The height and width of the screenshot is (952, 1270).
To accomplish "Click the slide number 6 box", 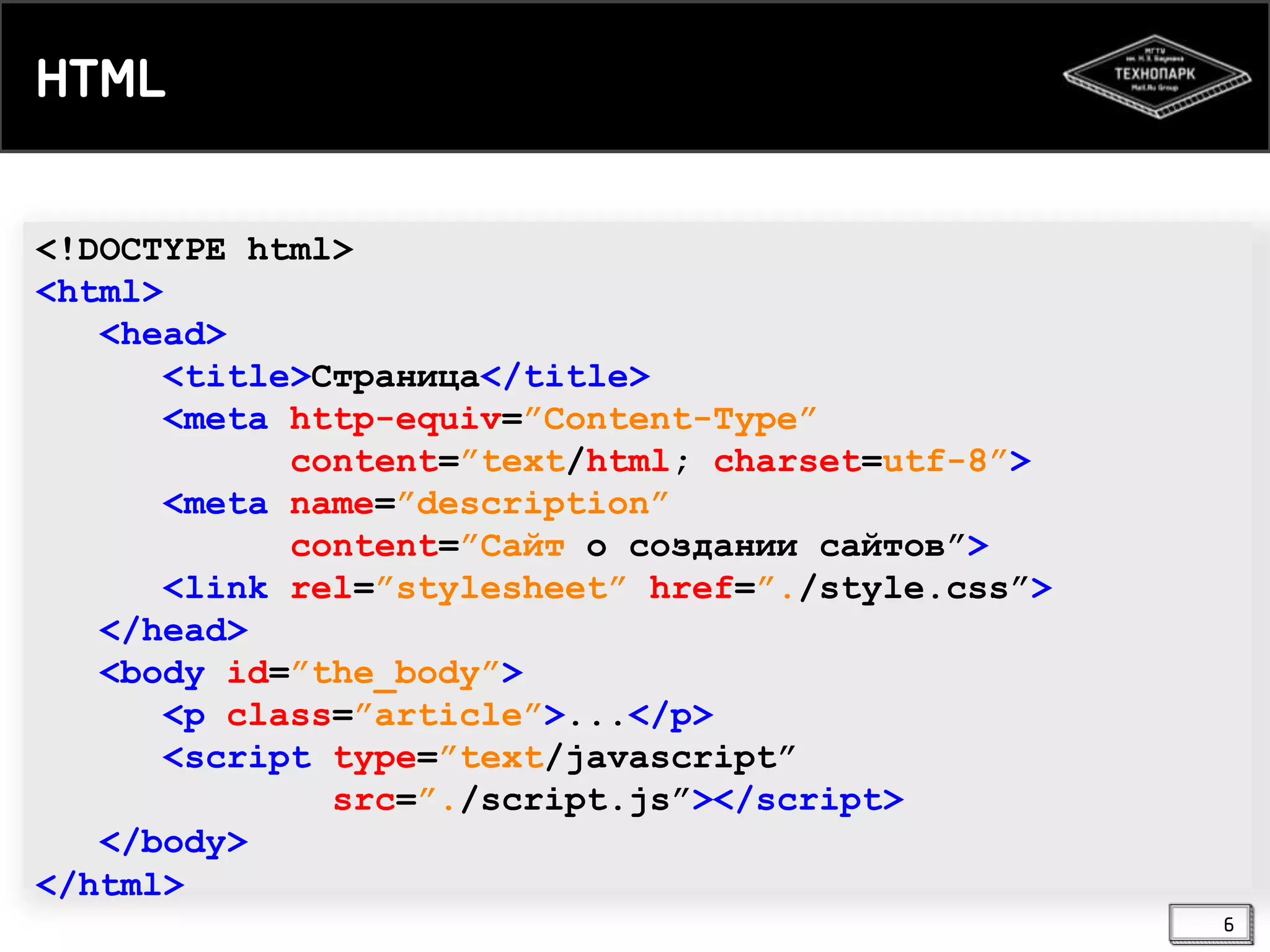I will (1211, 924).
